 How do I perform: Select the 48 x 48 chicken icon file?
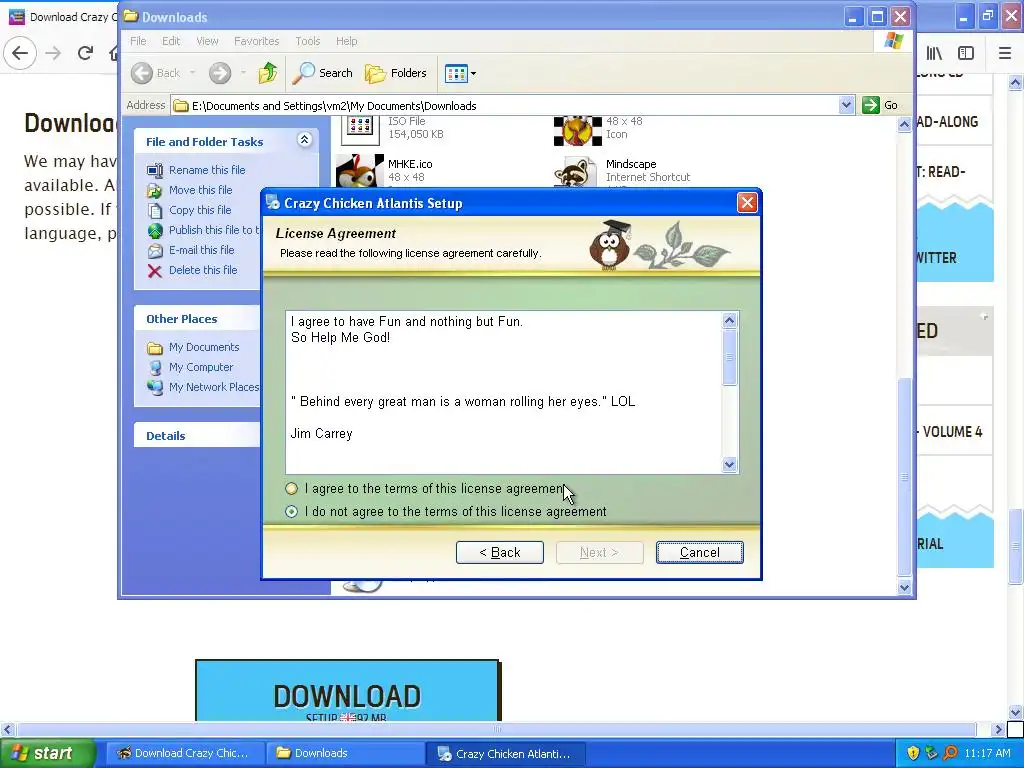pyautogui.click(x=577, y=131)
